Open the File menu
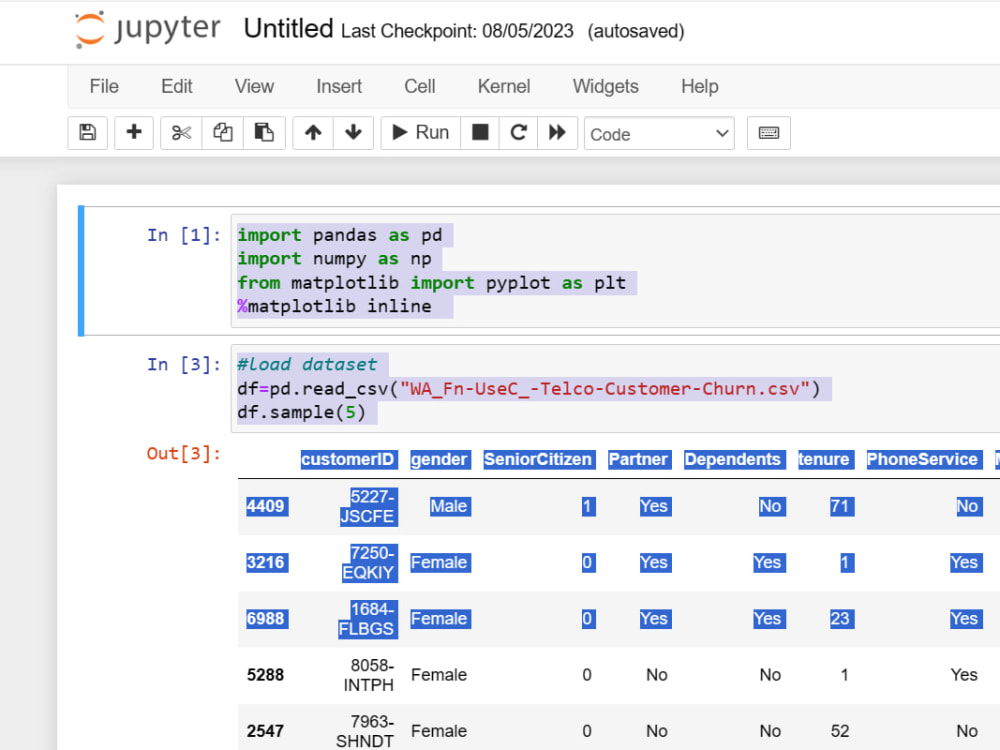Viewport: 1000px width, 750px height. coord(104,86)
